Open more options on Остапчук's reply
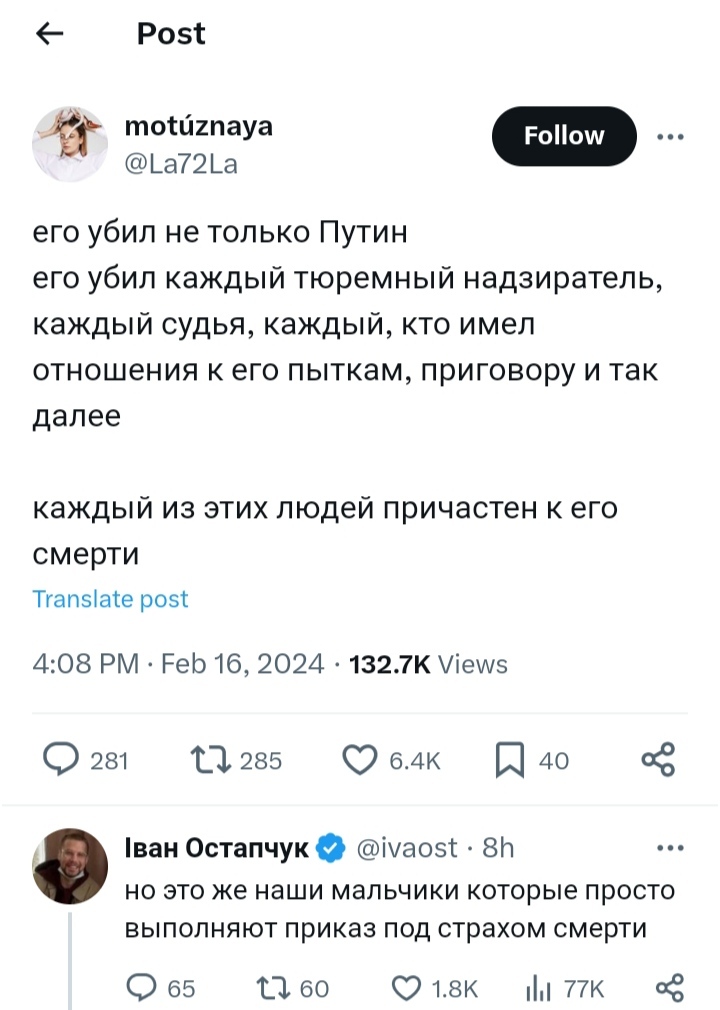The height and width of the screenshot is (1010, 720). (x=668, y=849)
